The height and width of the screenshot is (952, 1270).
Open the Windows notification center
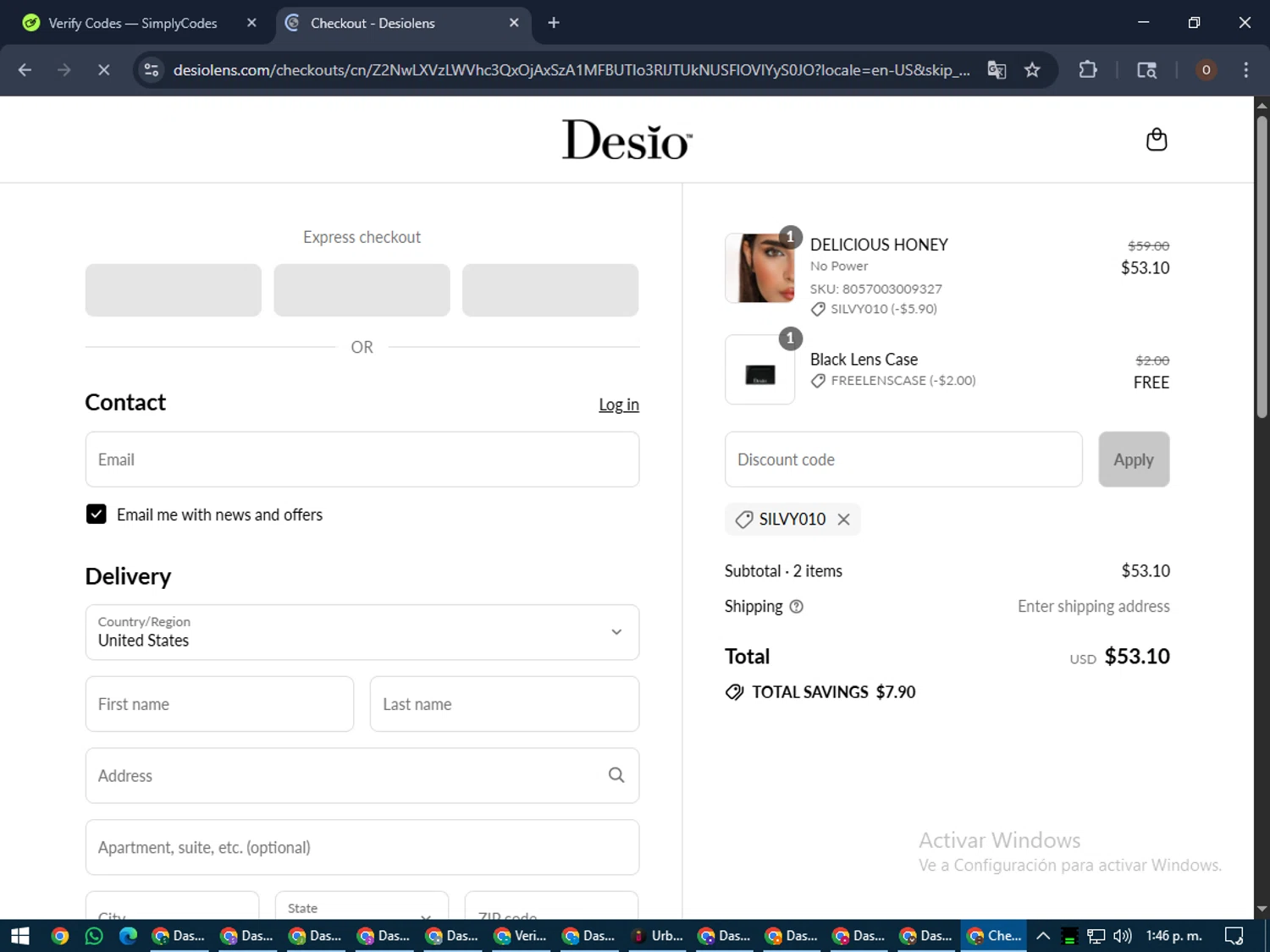[1234, 936]
